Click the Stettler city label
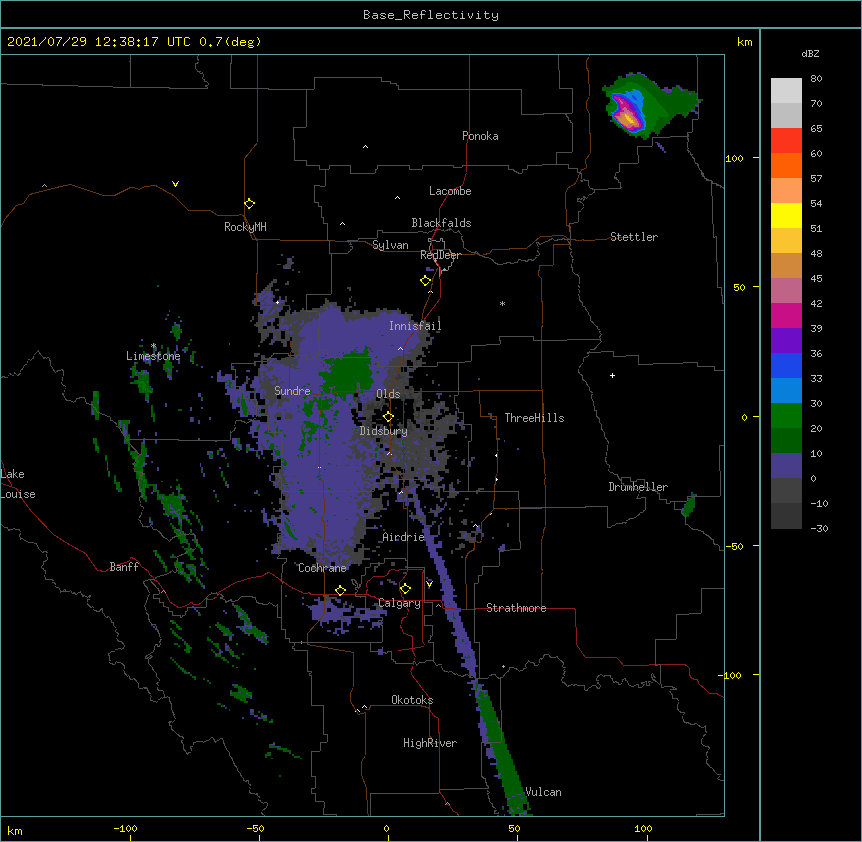Image resolution: width=862 pixels, height=842 pixels. (634, 237)
